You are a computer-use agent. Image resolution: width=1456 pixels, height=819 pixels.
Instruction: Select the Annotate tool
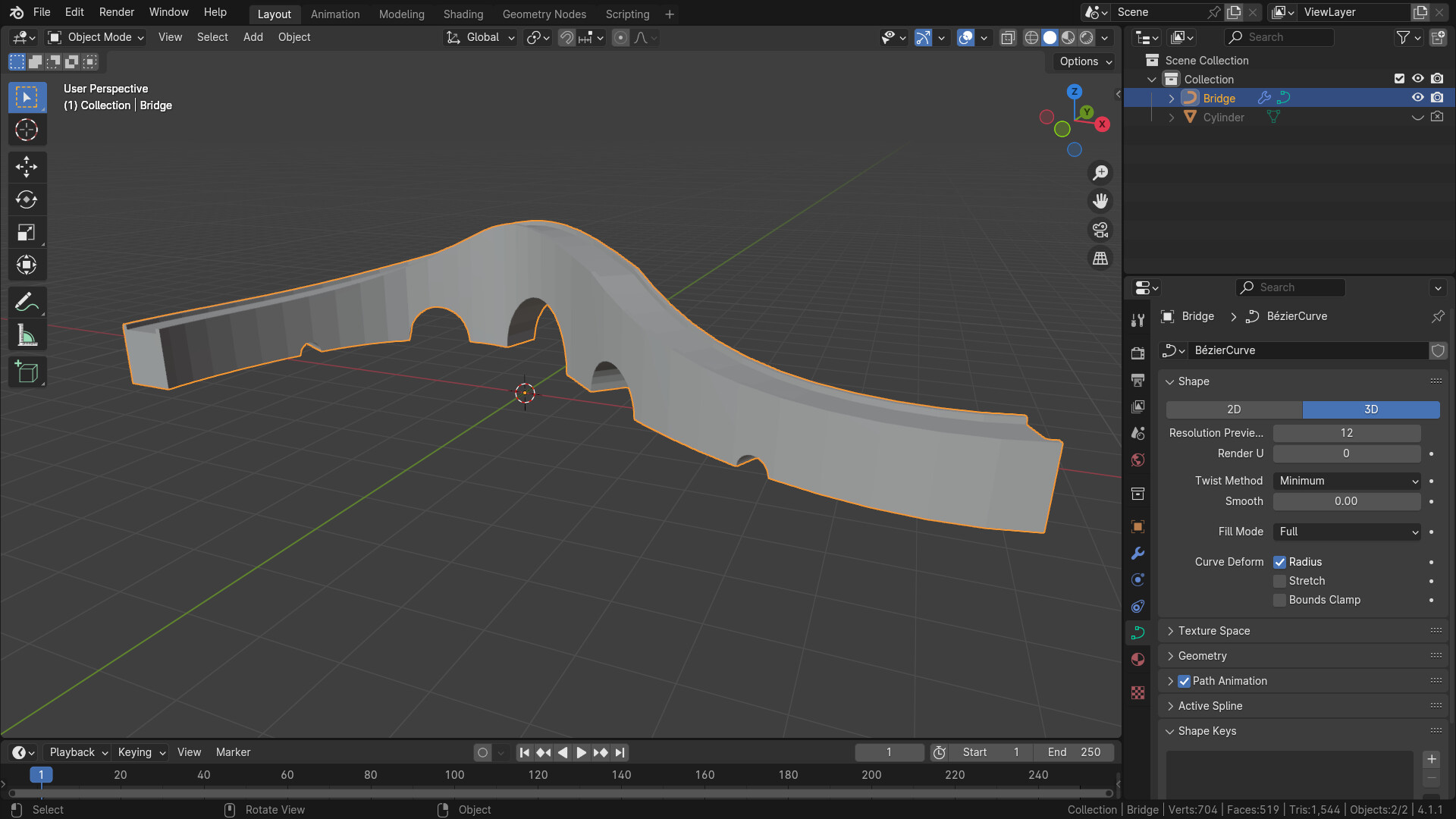coord(27,302)
